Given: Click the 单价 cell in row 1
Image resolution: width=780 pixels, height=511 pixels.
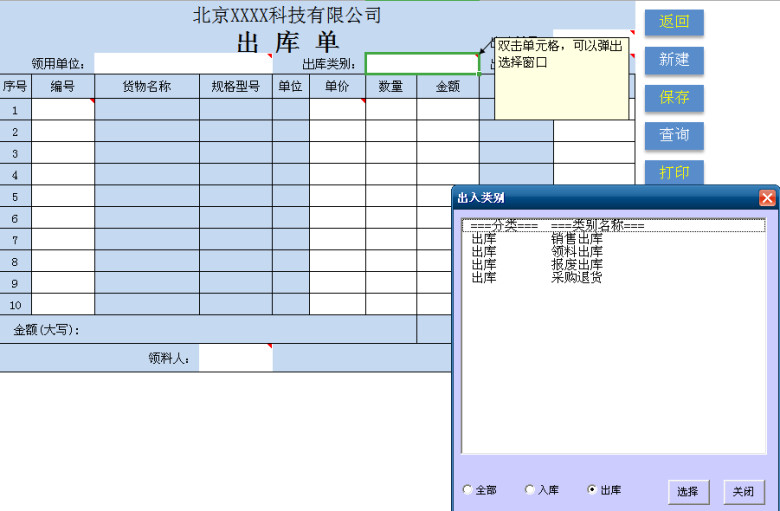Looking at the screenshot, I should point(337,109).
